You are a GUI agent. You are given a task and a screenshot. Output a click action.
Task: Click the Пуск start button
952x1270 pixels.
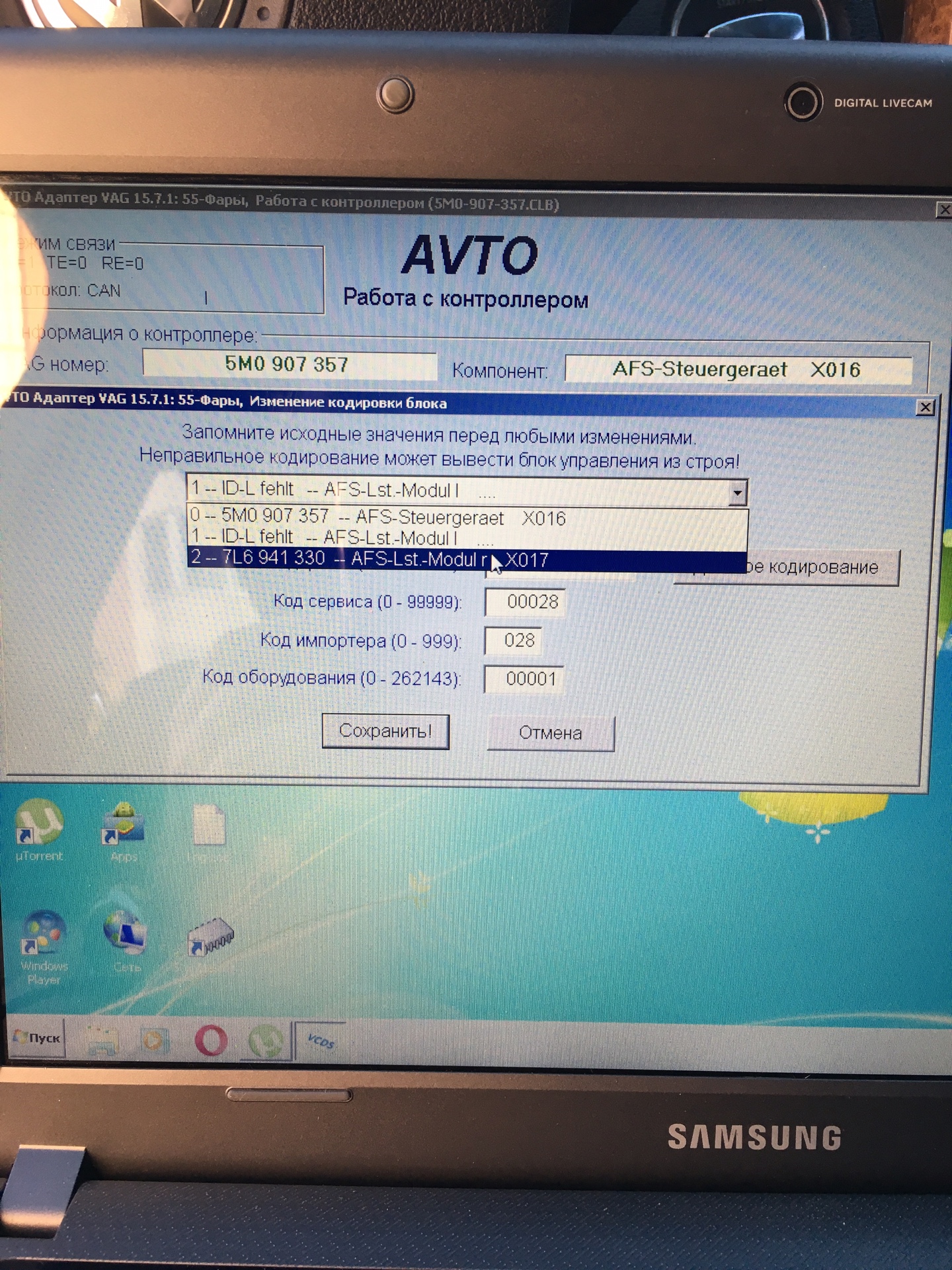point(38,1038)
